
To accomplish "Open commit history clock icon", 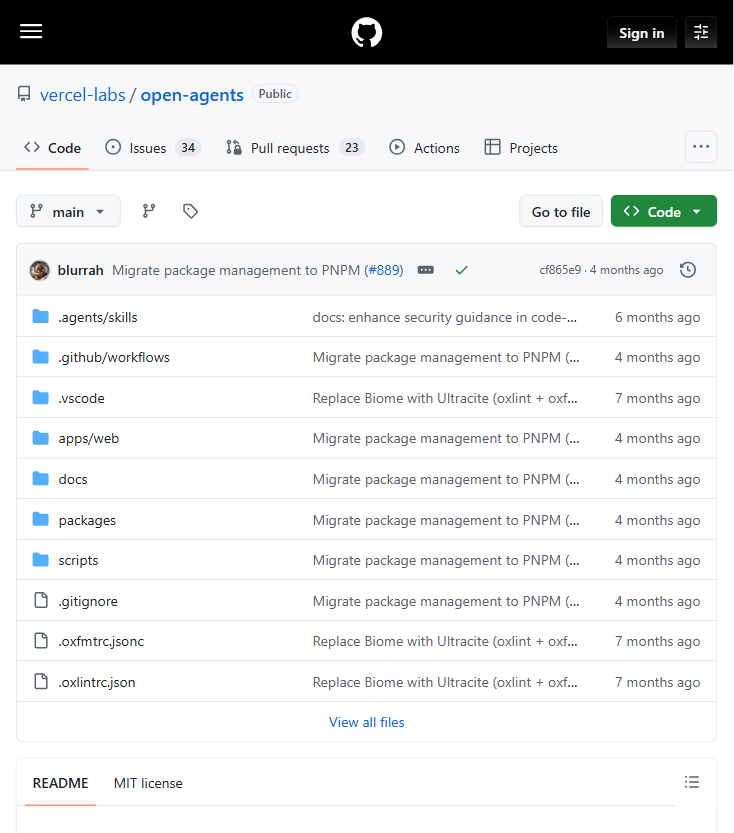I will tap(688, 270).
